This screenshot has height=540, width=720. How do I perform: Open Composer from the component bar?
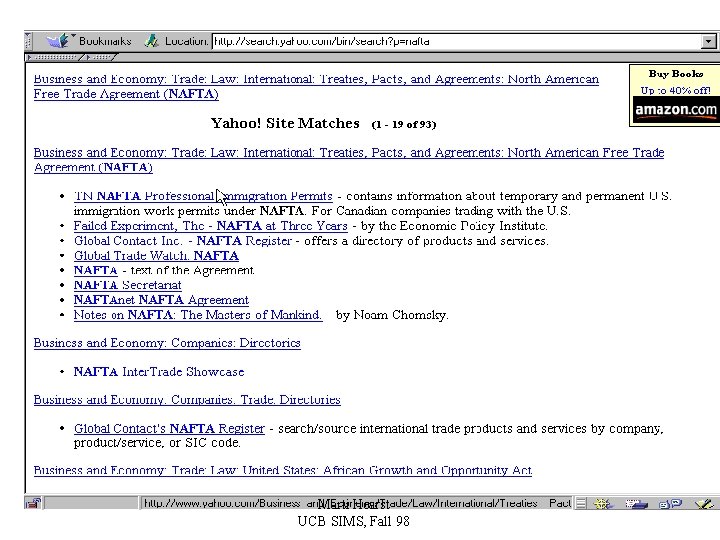[704, 504]
